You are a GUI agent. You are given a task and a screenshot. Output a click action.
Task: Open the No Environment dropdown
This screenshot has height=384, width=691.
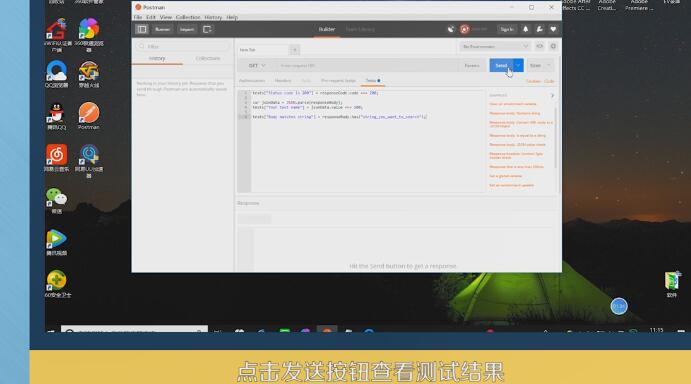click(495, 46)
